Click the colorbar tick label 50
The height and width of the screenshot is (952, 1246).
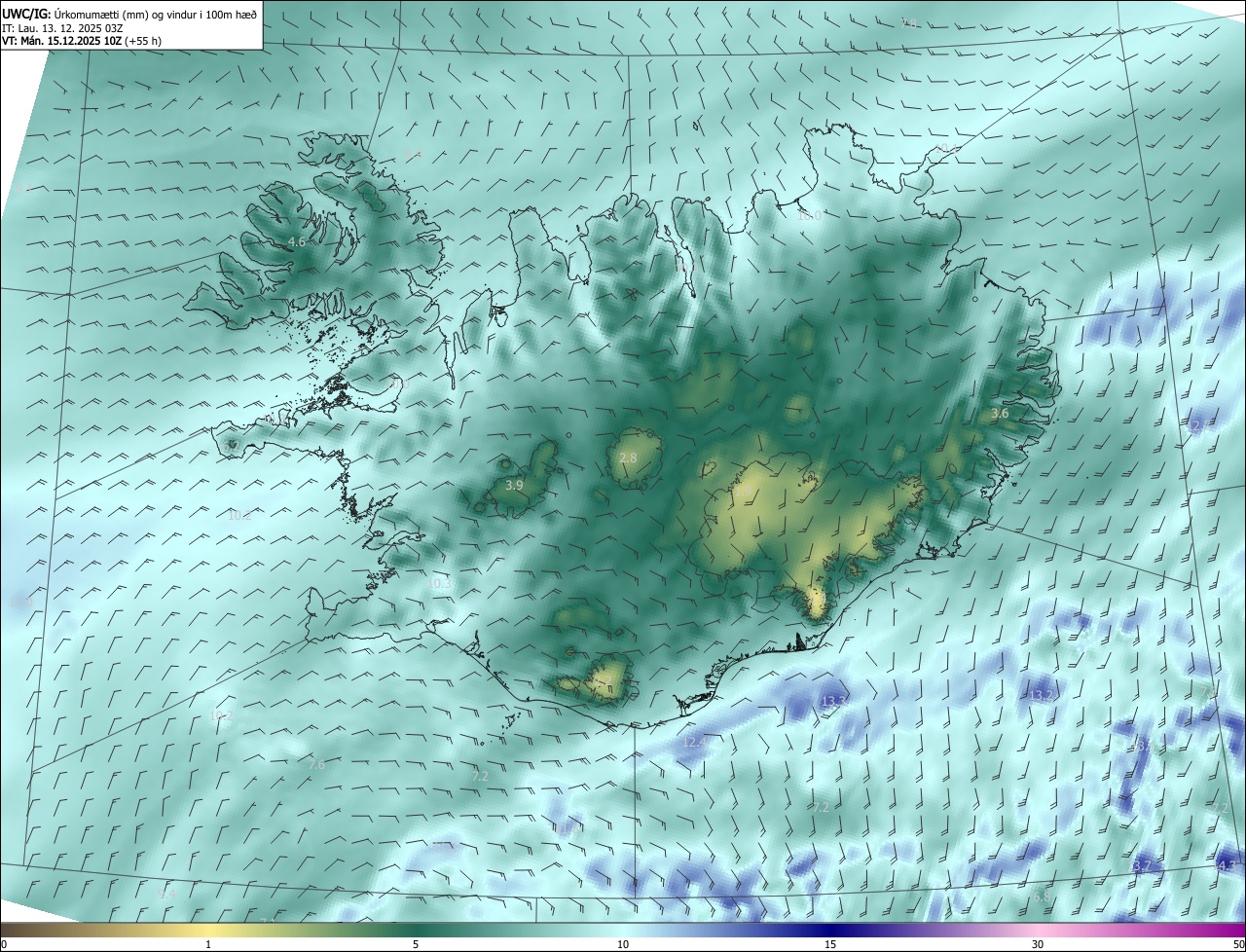coord(1238,945)
